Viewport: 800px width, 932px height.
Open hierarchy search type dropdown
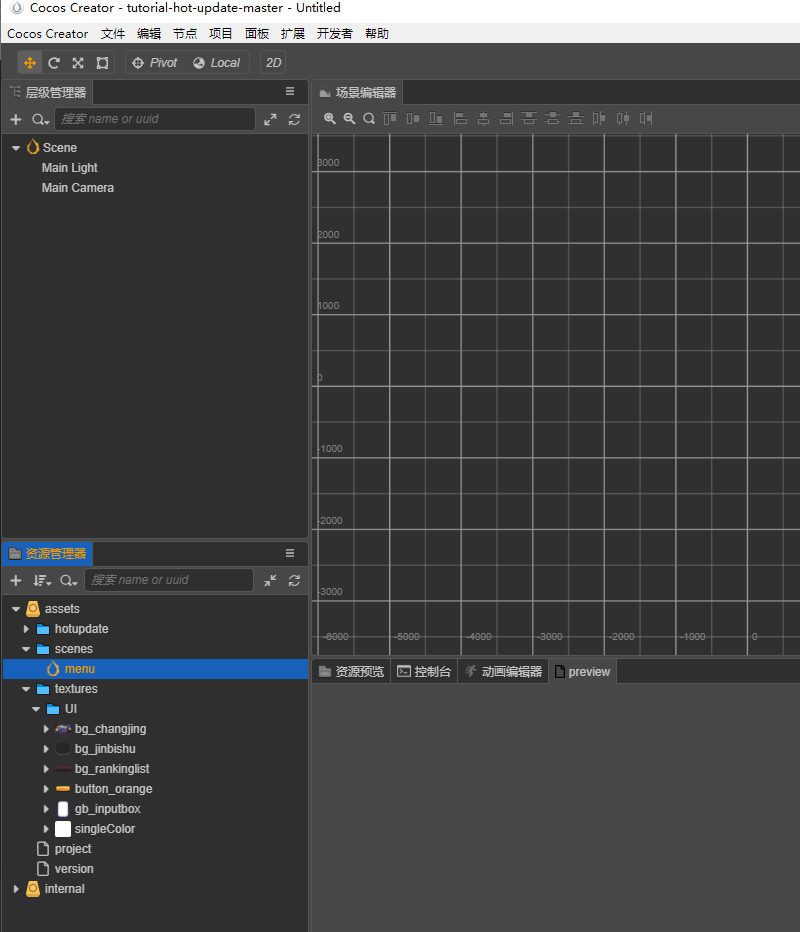click(40, 119)
